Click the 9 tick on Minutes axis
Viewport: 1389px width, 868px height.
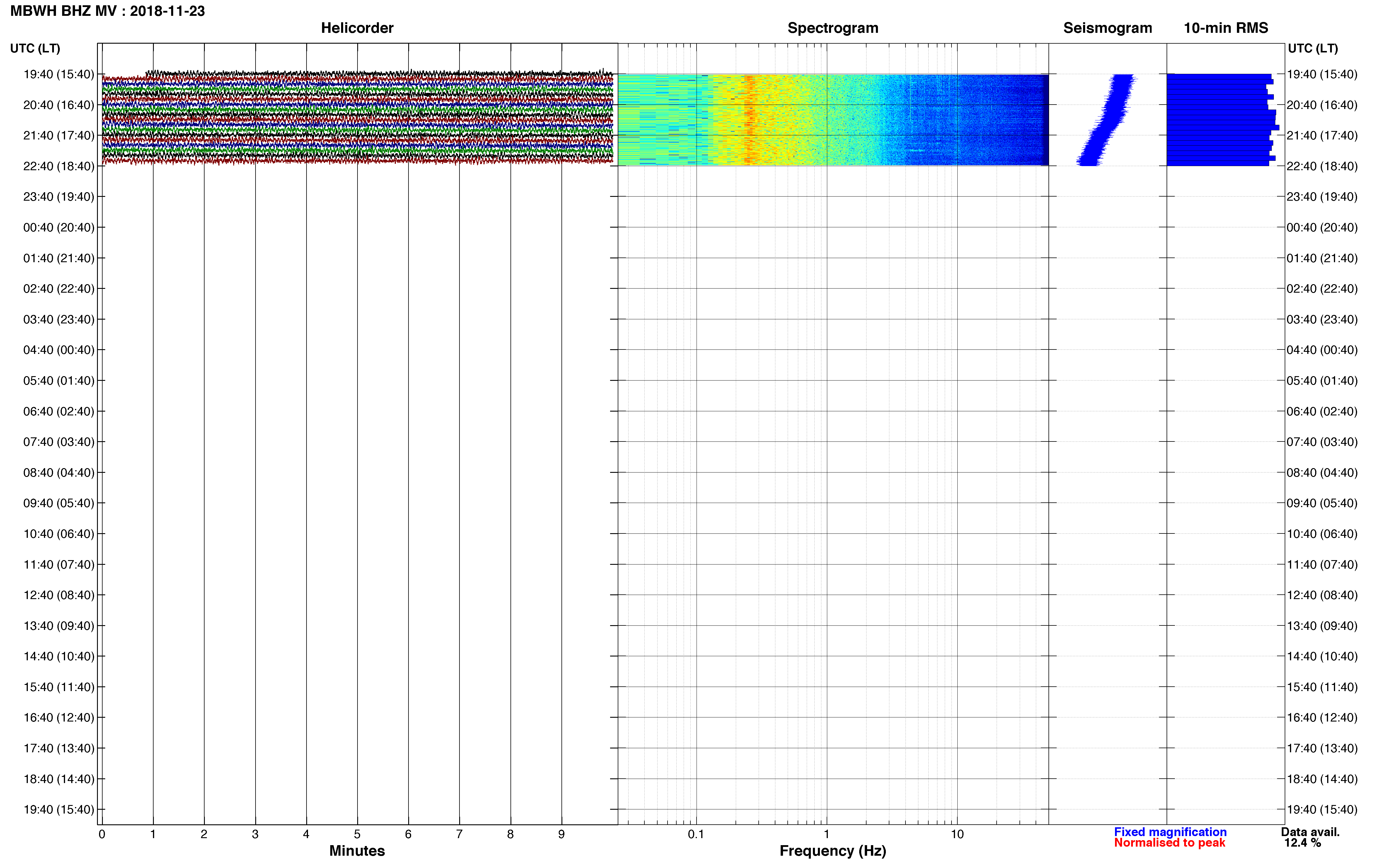tap(561, 835)
